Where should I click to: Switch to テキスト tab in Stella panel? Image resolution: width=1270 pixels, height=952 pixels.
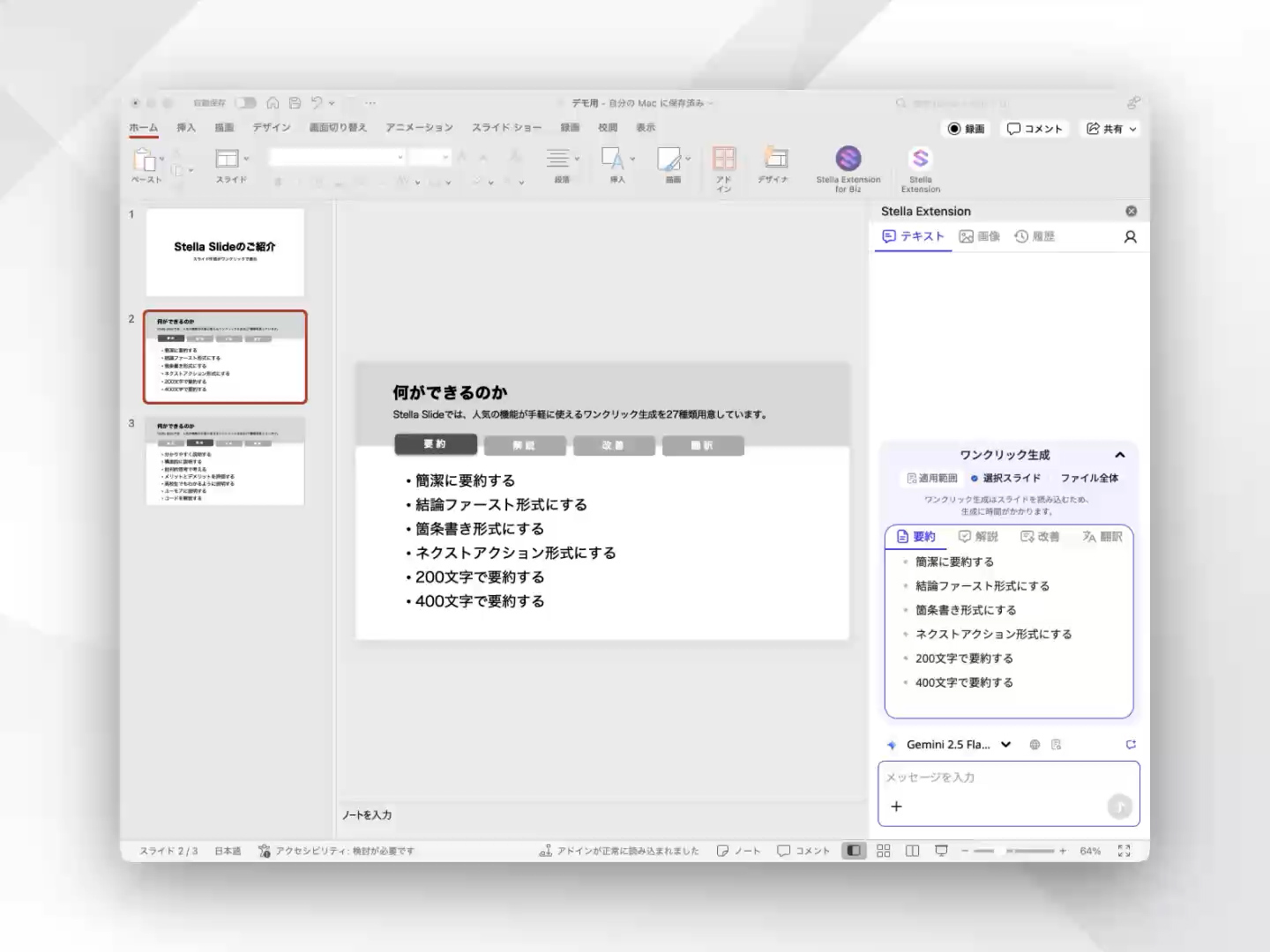(x=914, y=236)
